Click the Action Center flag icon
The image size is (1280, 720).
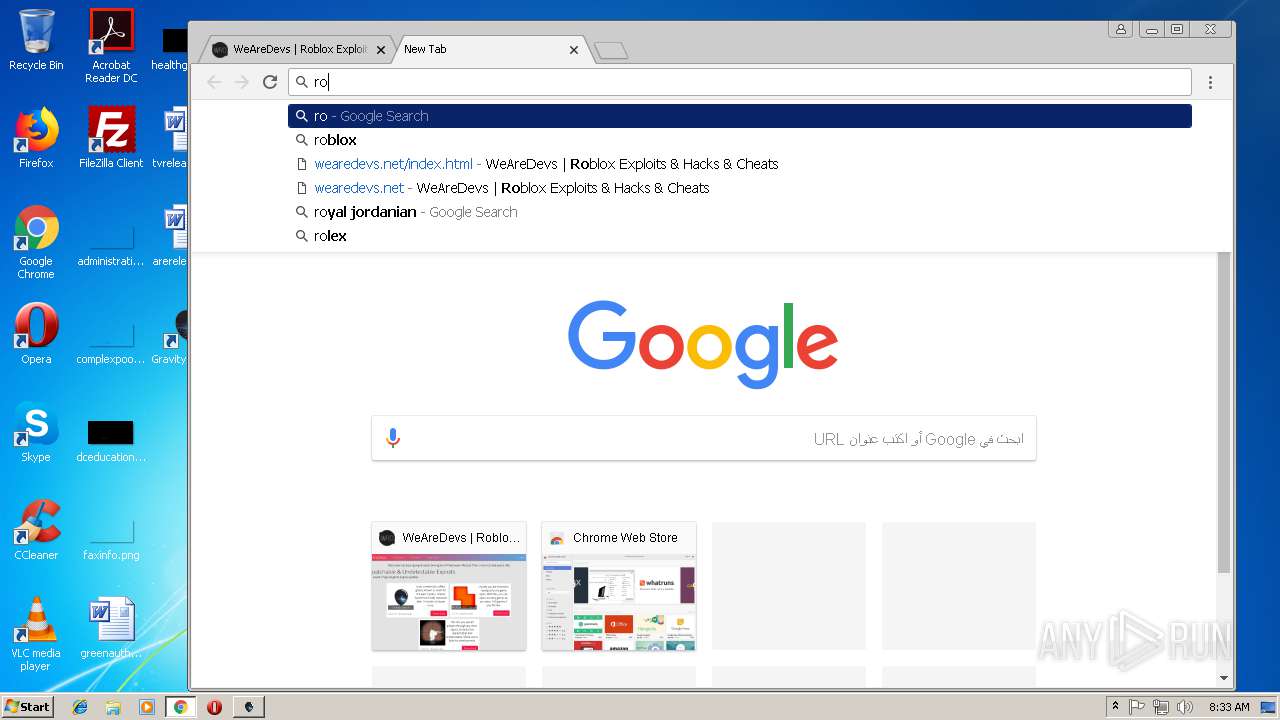(x=1137, y=707)
